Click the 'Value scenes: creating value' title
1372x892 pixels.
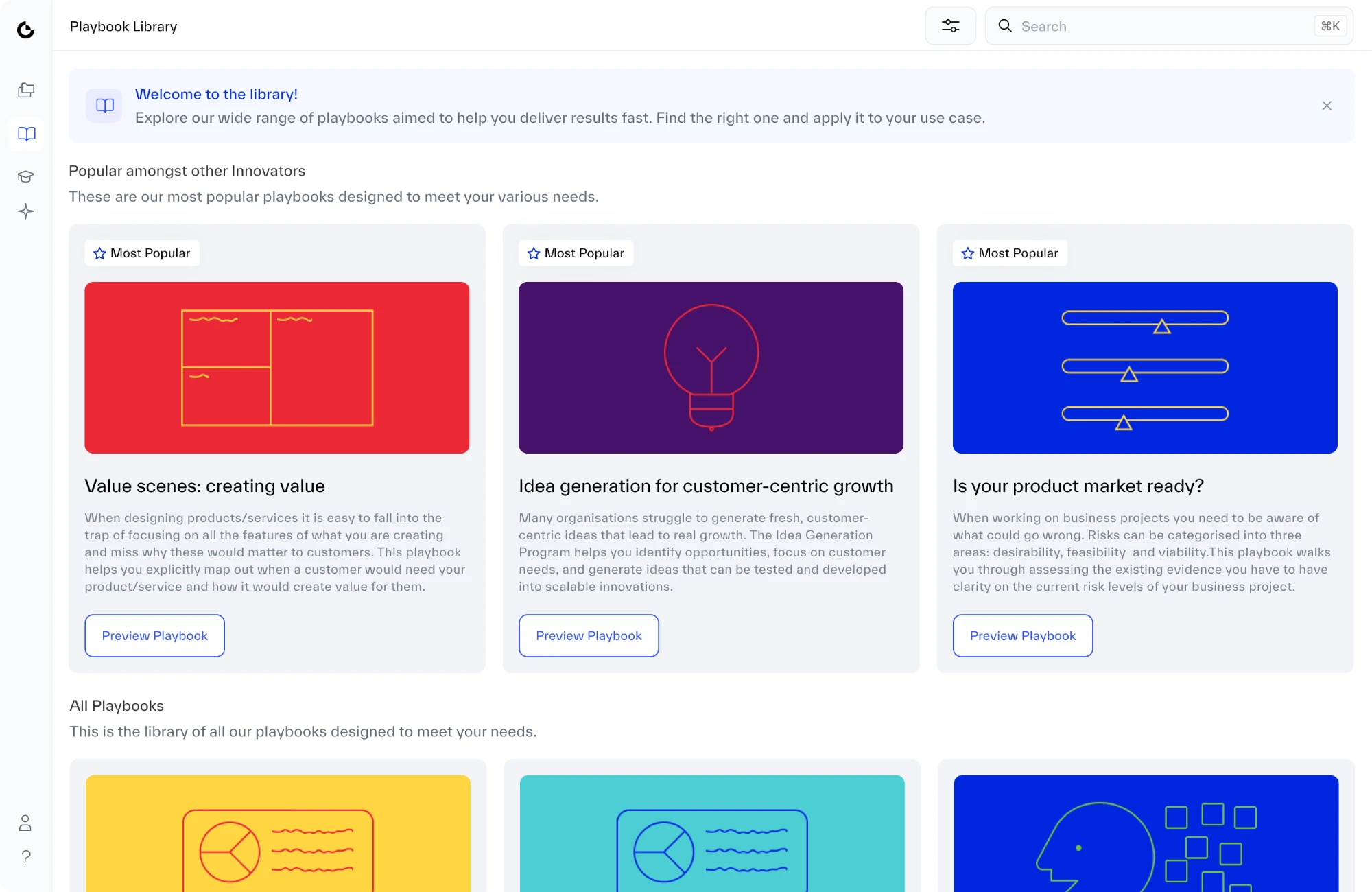(x=204, y=486)
